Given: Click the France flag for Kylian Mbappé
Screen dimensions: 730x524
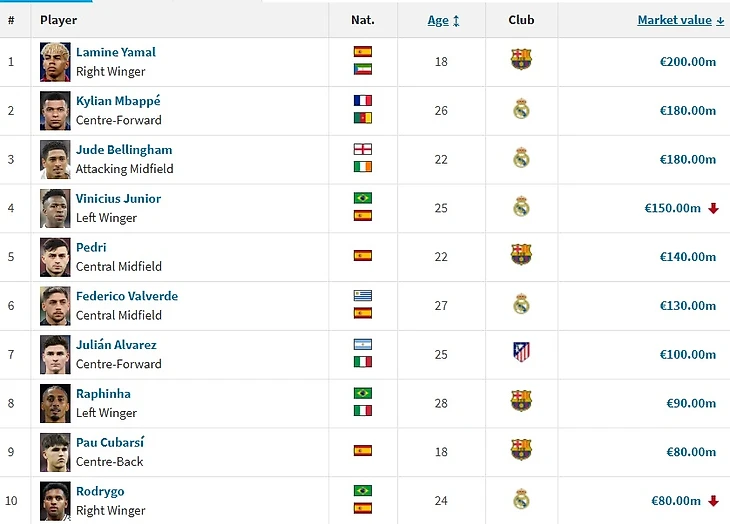Looking at the screenshot, I should [x=362, y=100].
